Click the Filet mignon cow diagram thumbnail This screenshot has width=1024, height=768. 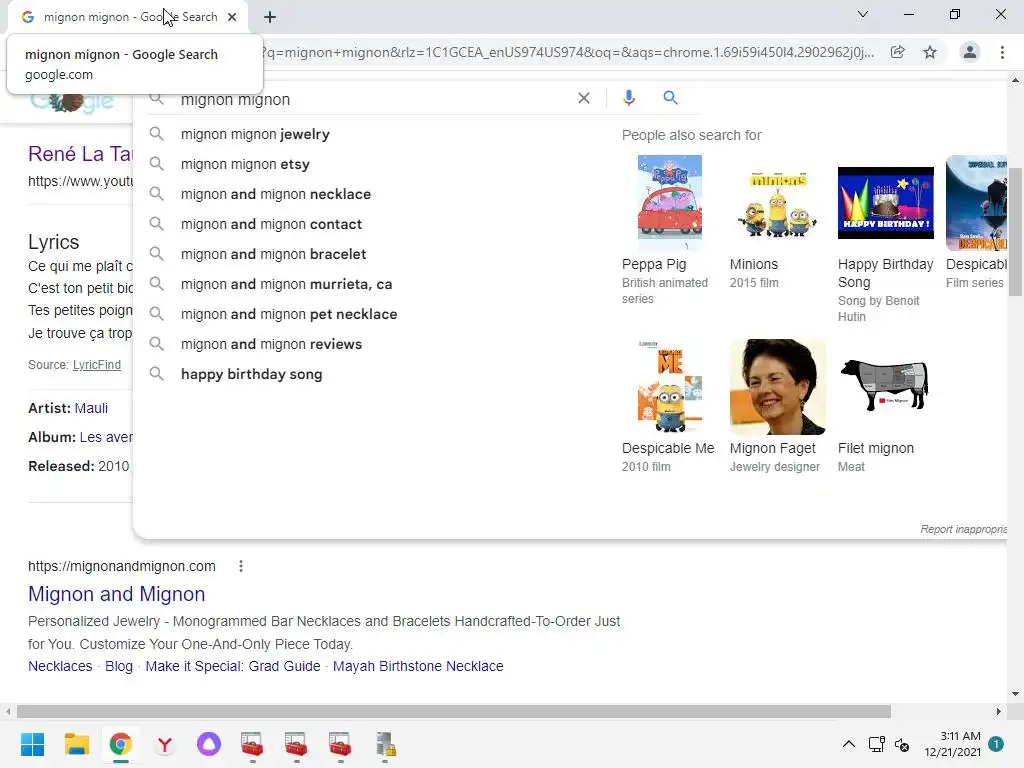coord(886,385)
